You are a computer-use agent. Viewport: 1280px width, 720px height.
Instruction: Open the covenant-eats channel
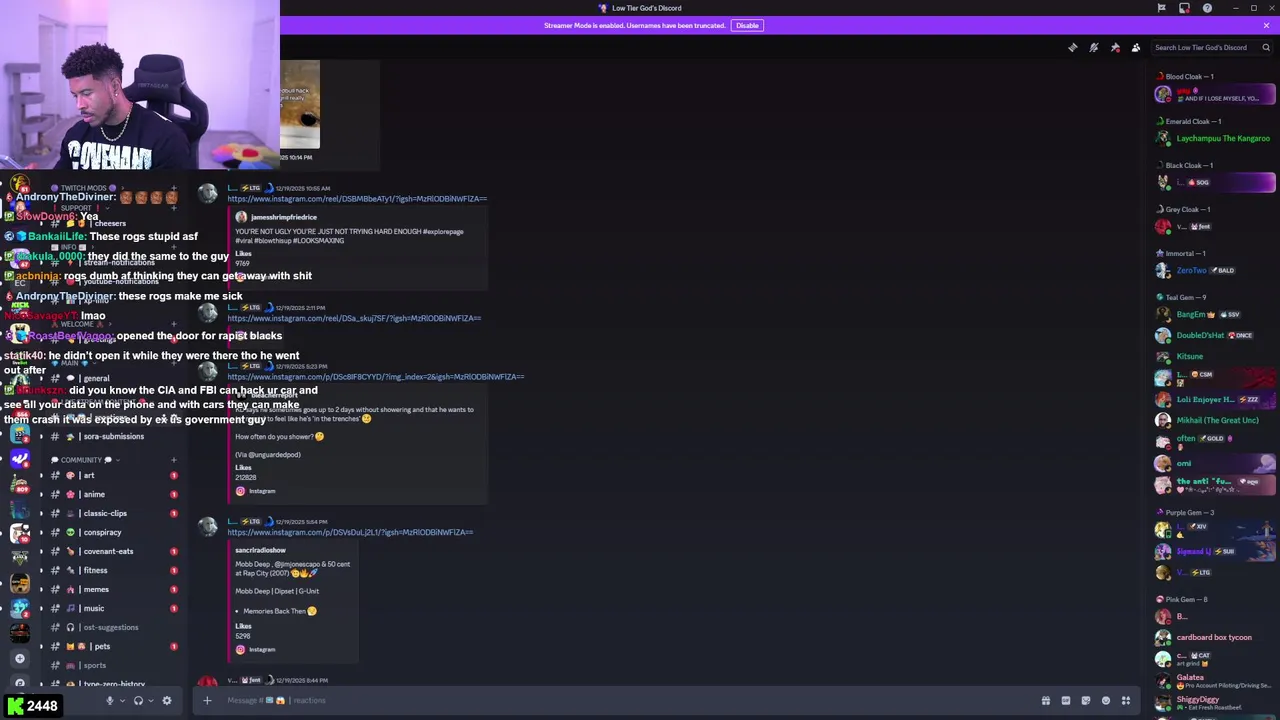(x=110, y=551)
